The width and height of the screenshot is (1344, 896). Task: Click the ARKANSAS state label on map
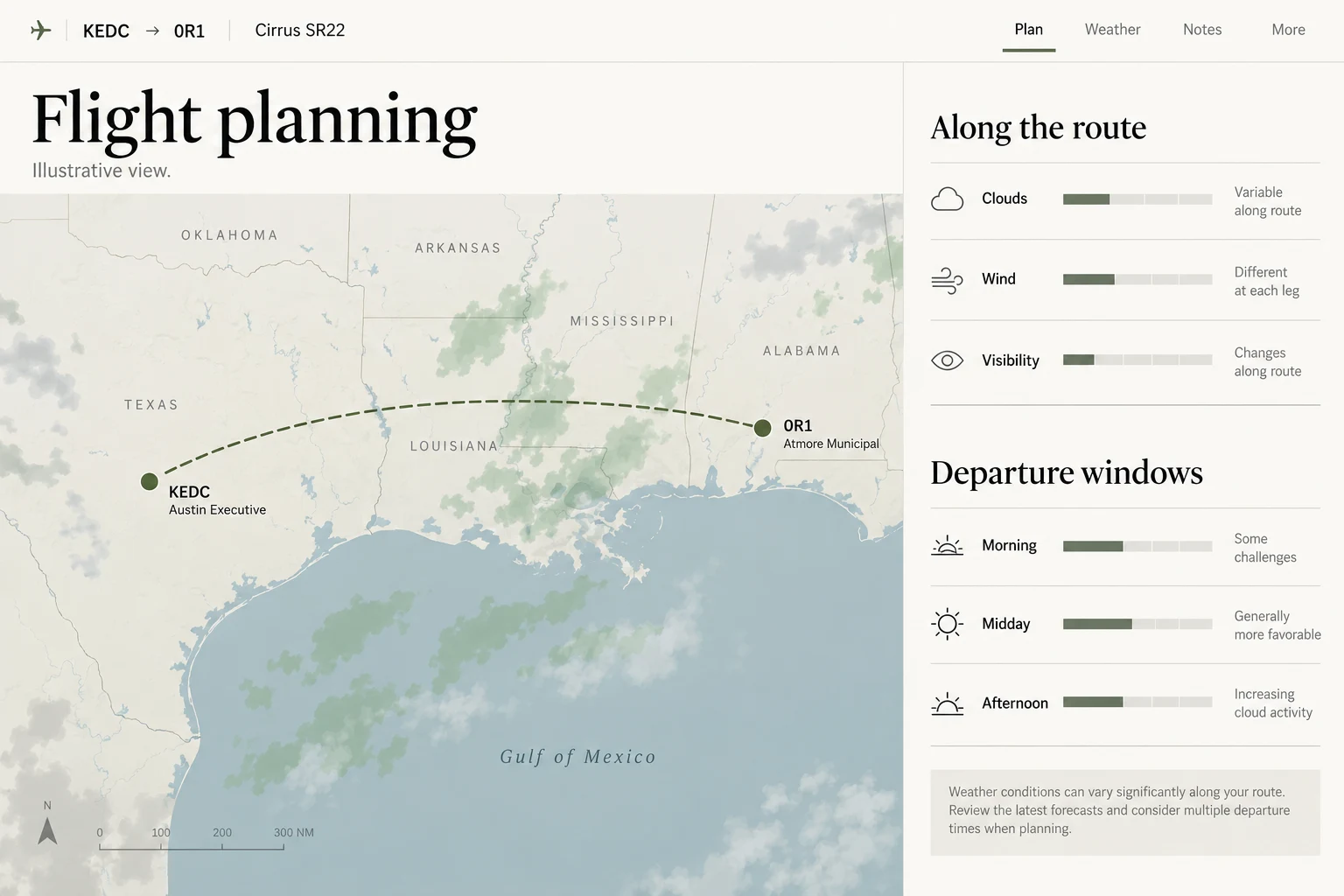[458, 248]
